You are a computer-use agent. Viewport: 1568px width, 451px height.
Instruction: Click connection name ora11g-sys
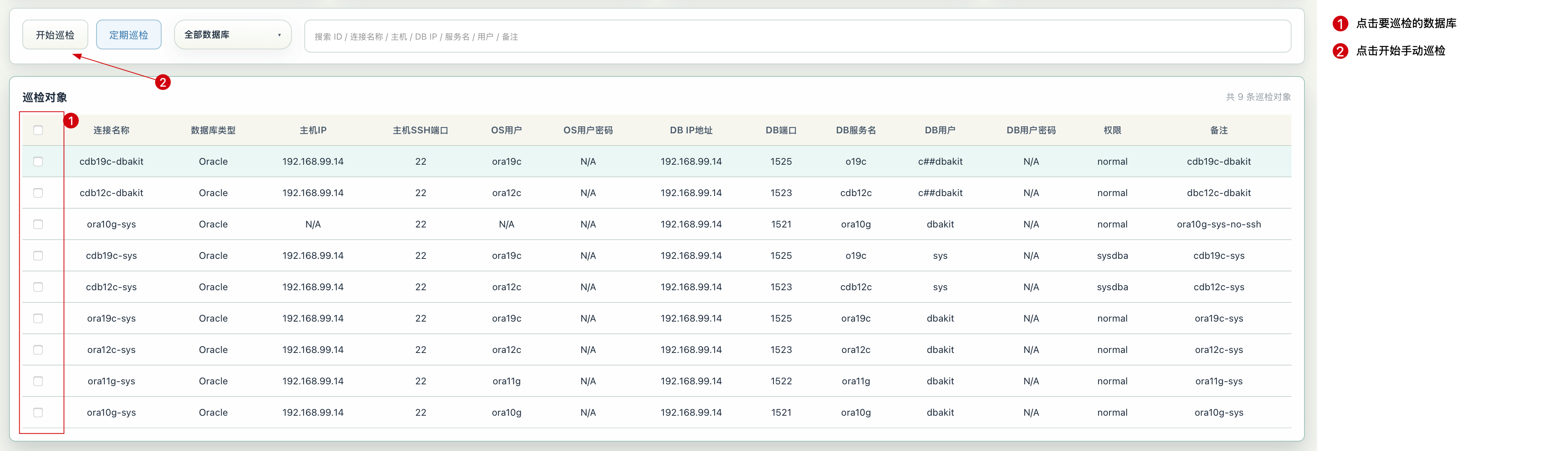point(111,381)
